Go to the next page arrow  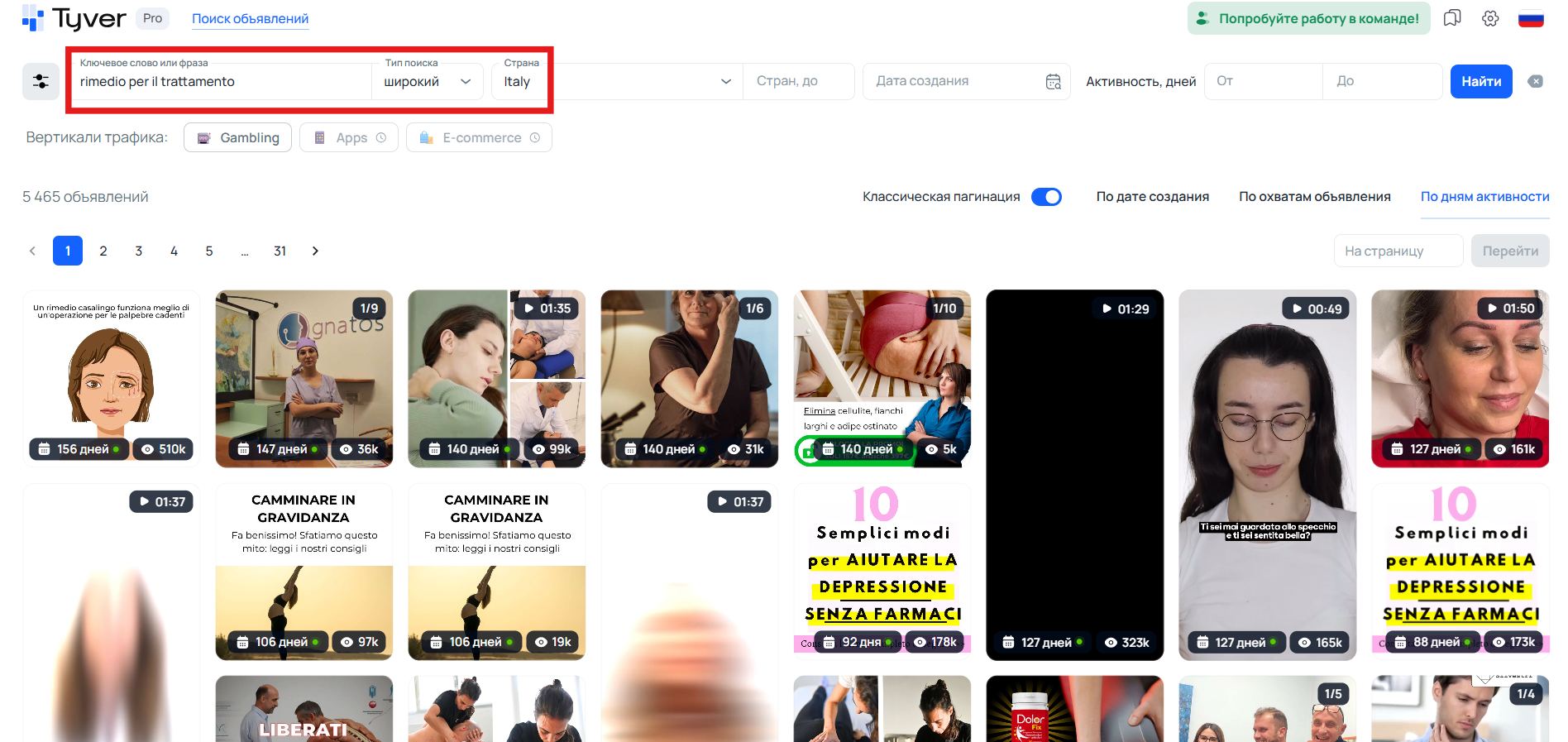pyautogui.click(x=315, y=251)
